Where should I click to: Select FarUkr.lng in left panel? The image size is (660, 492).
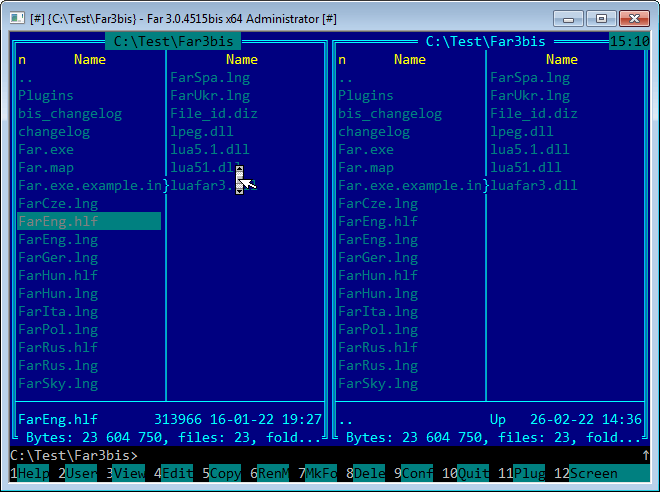[x=210, y=96]
